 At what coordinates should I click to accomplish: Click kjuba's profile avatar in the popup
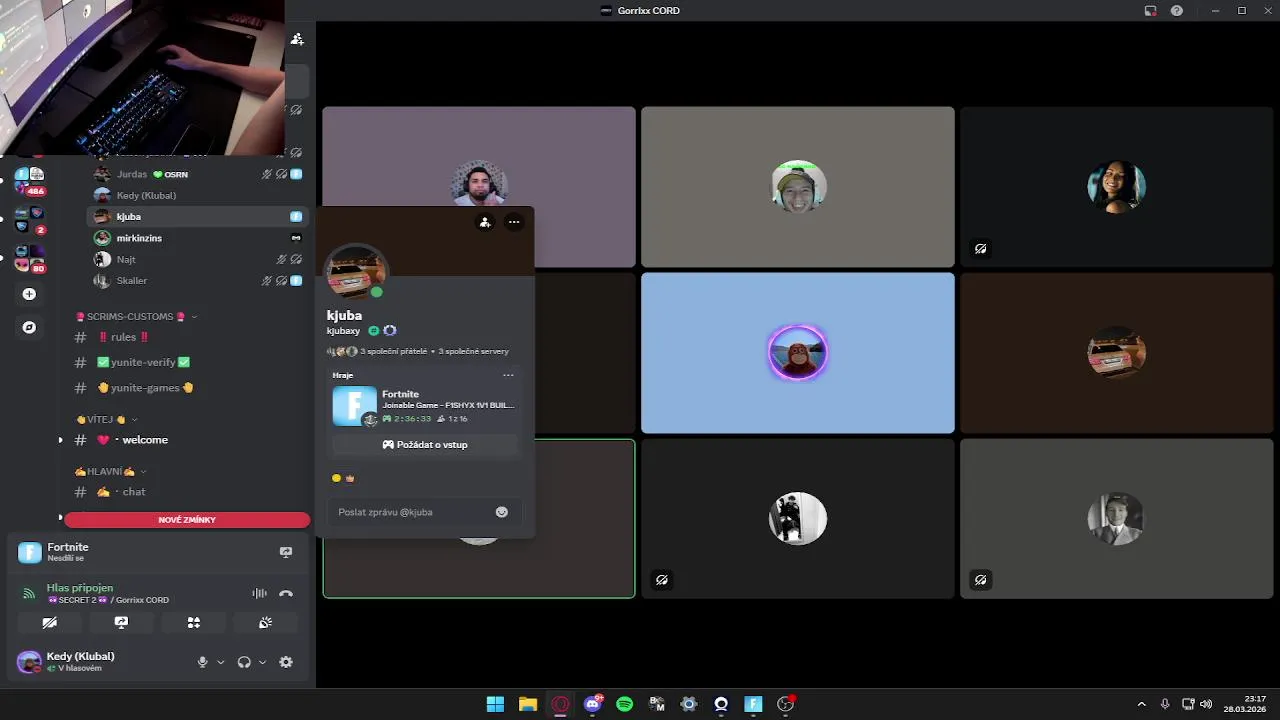click(x=355, y=273)
